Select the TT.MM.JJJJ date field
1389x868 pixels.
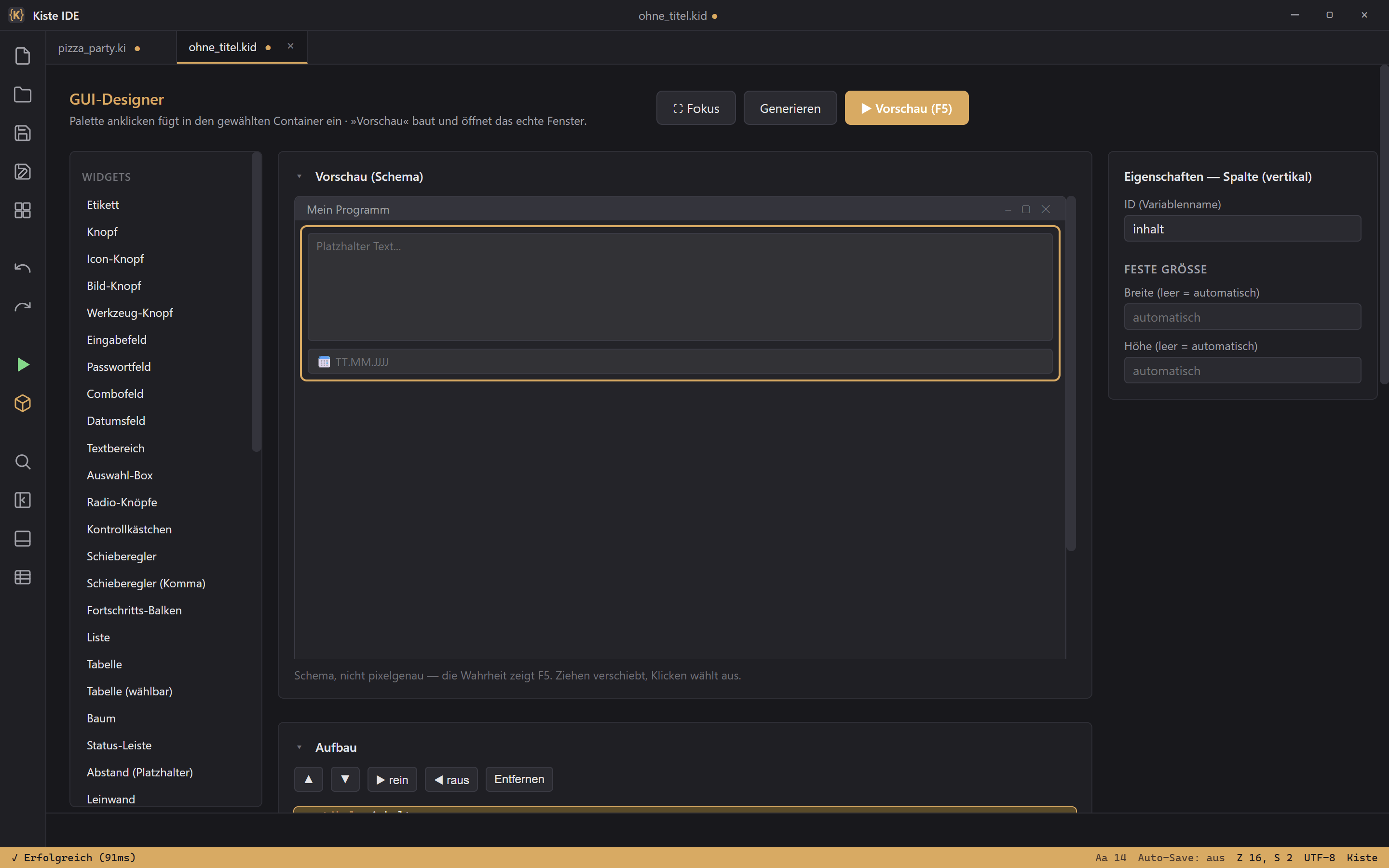tap(680, 362)
